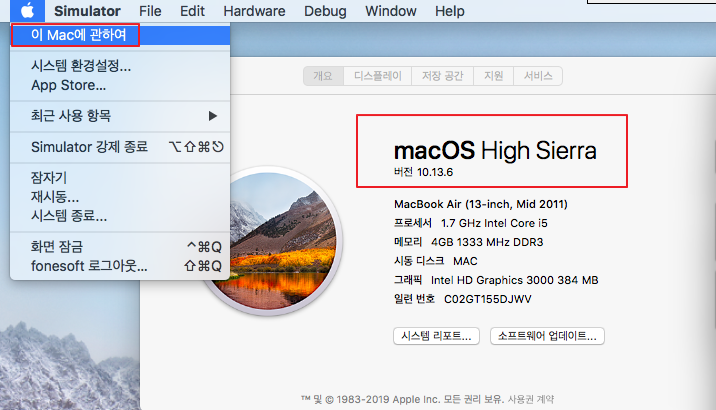Image resolution: width=716 pixels, height=410 pixels.
Task: Click MacBook Air (13-inch, Mid 2011) text
Action: pyautogui.click(x=481, y=204)
